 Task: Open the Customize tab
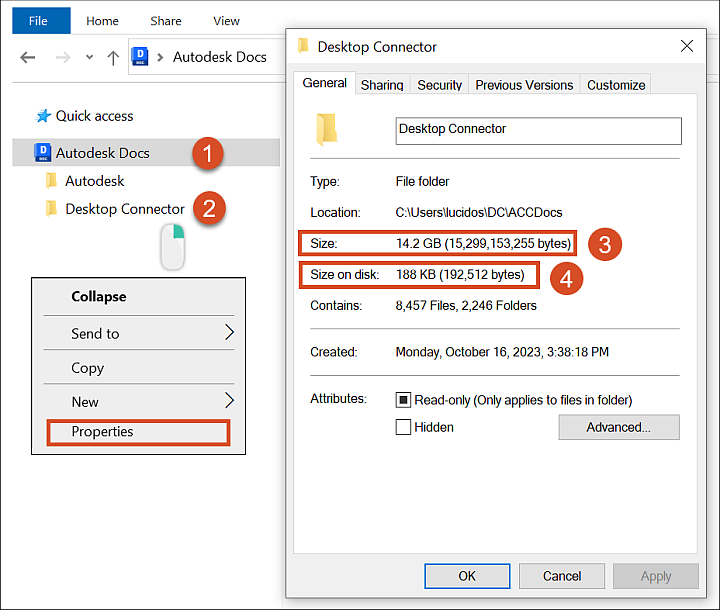[616, 85]
